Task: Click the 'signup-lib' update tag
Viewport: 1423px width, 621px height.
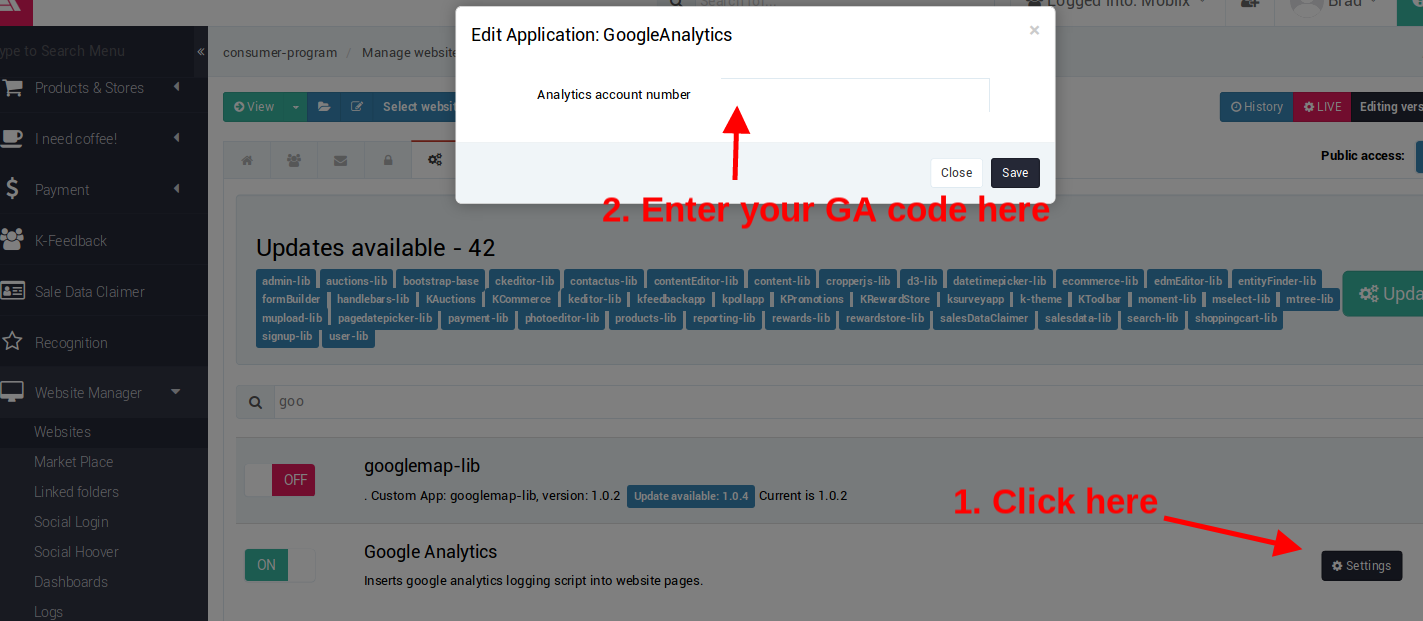Action: click(288, 336)
